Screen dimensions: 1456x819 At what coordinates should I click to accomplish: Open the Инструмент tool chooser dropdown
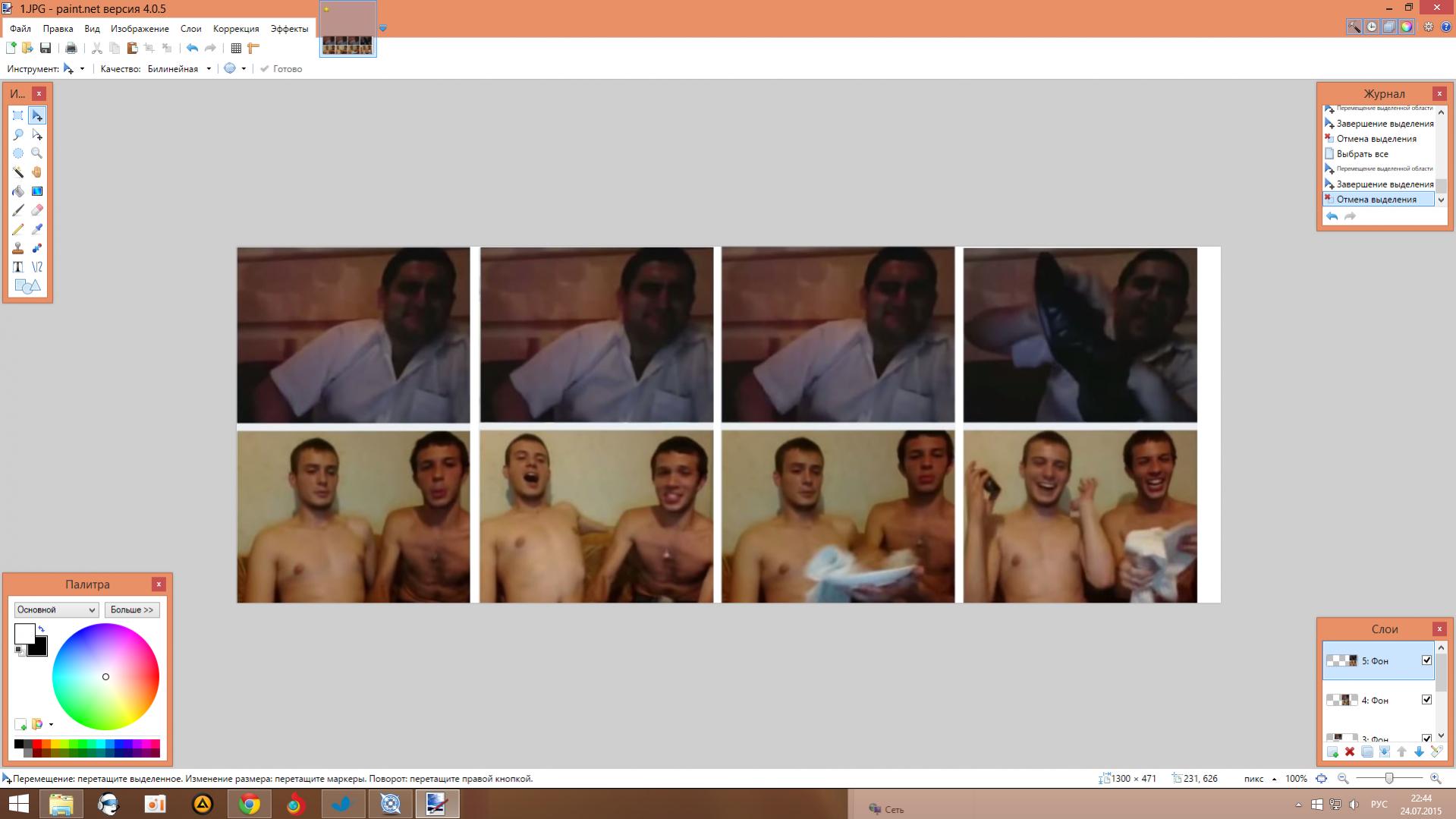click(74, 68)
